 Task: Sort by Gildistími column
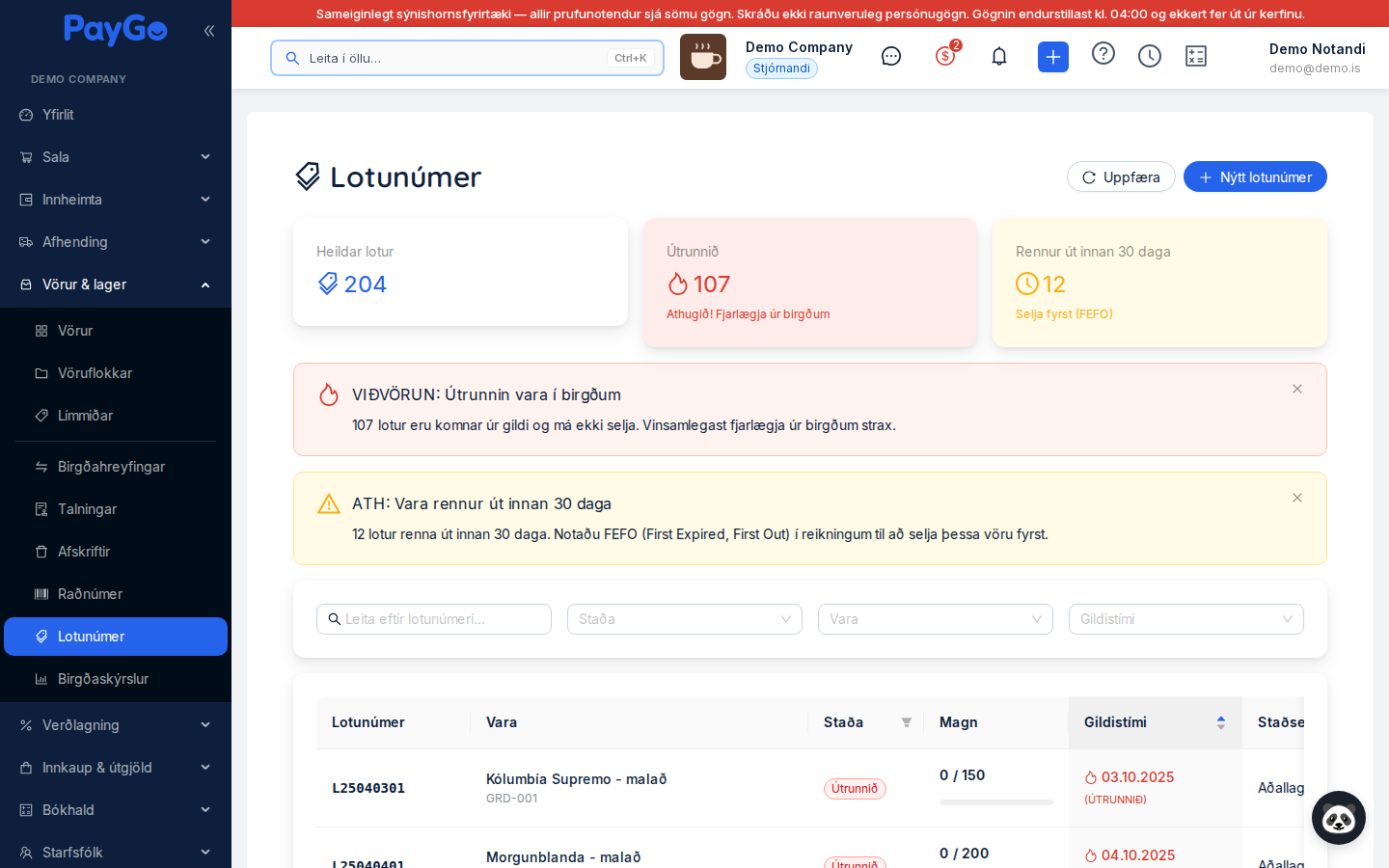1155,722
